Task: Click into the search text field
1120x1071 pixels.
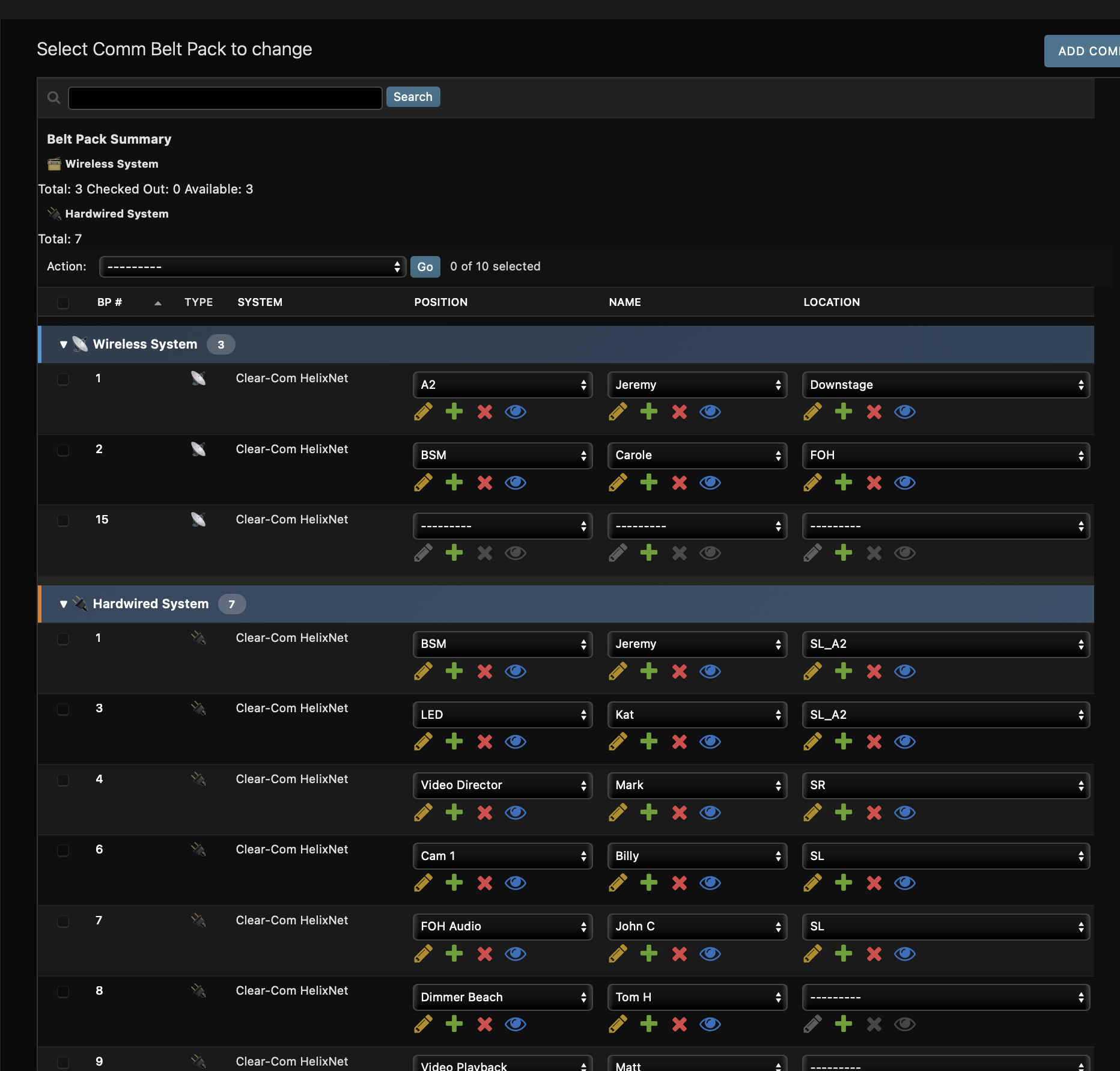Action: pyautogui.click(x=225, y=97)
